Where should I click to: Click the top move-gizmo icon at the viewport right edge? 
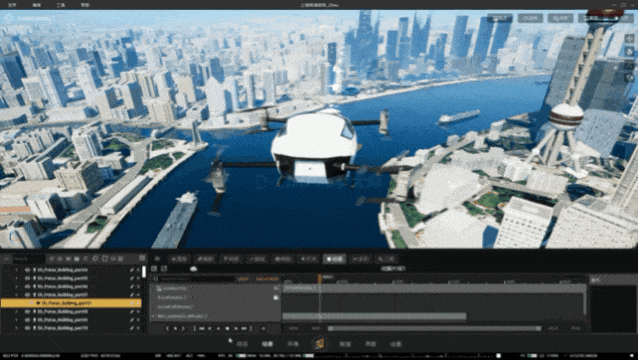coord(629,39)
